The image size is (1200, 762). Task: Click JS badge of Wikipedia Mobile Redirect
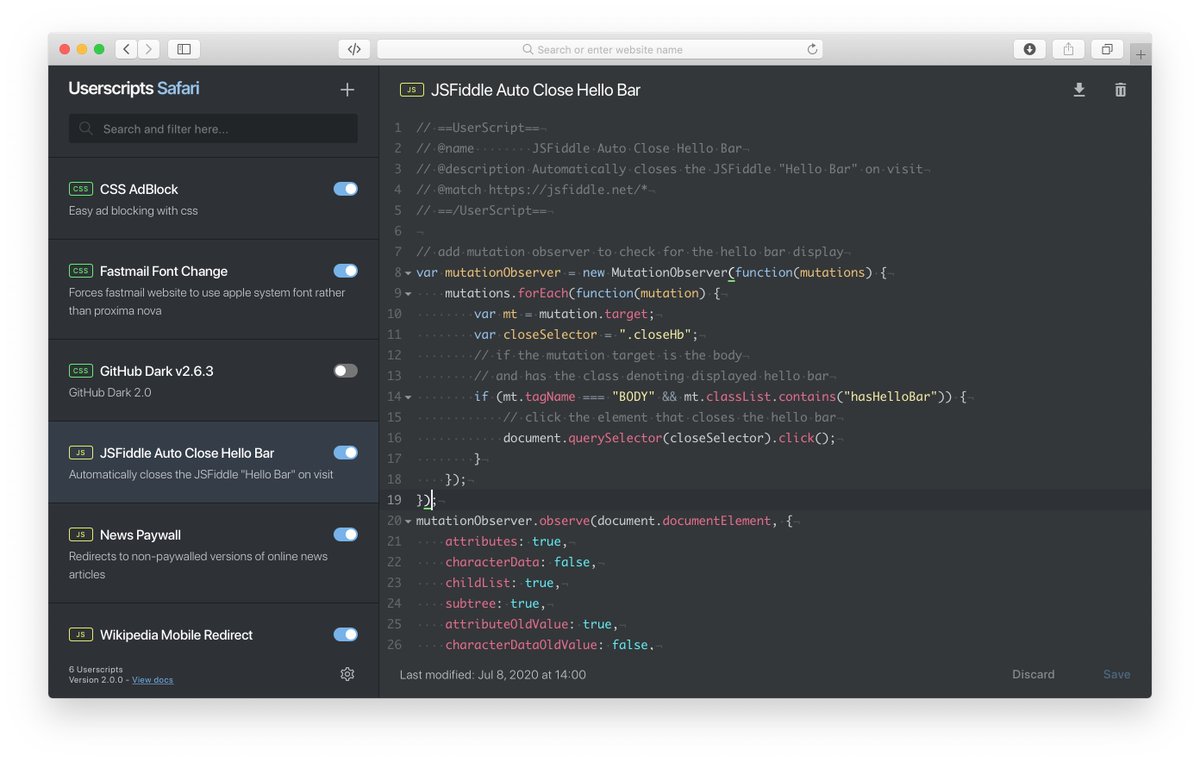click(x=80, y=635)
